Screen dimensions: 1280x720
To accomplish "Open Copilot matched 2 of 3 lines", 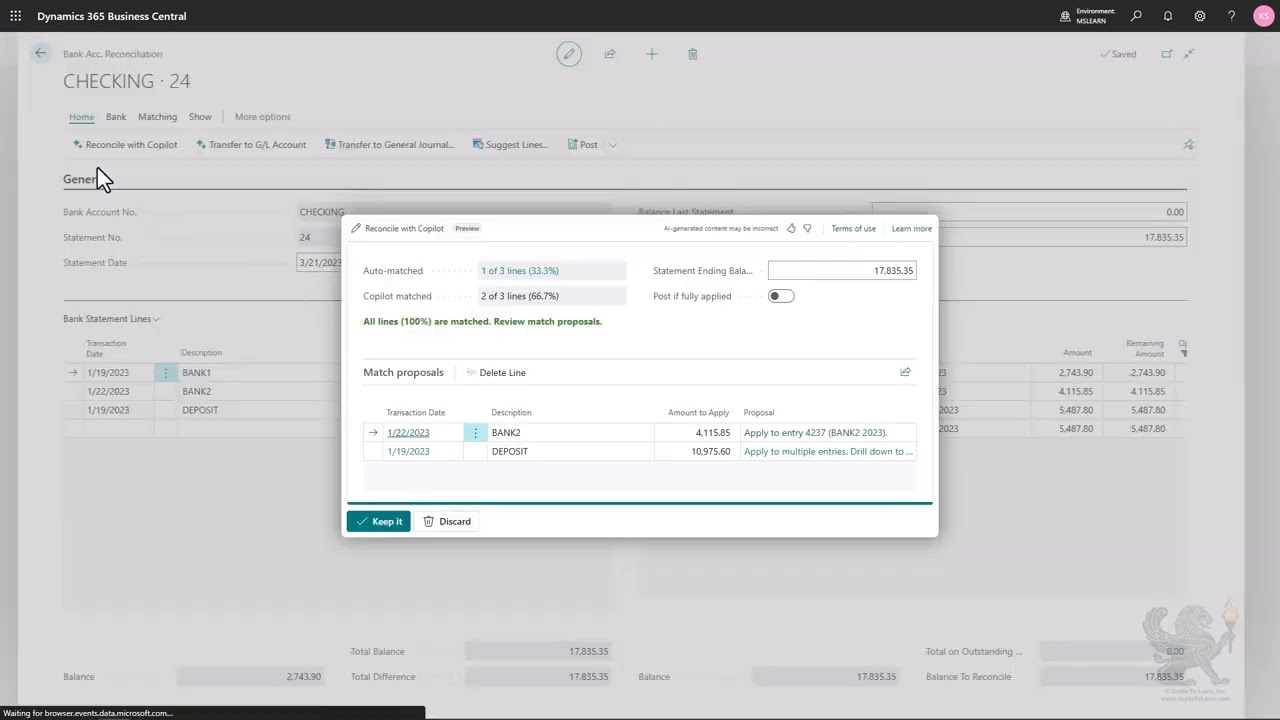I will click(x=519, y=296).
